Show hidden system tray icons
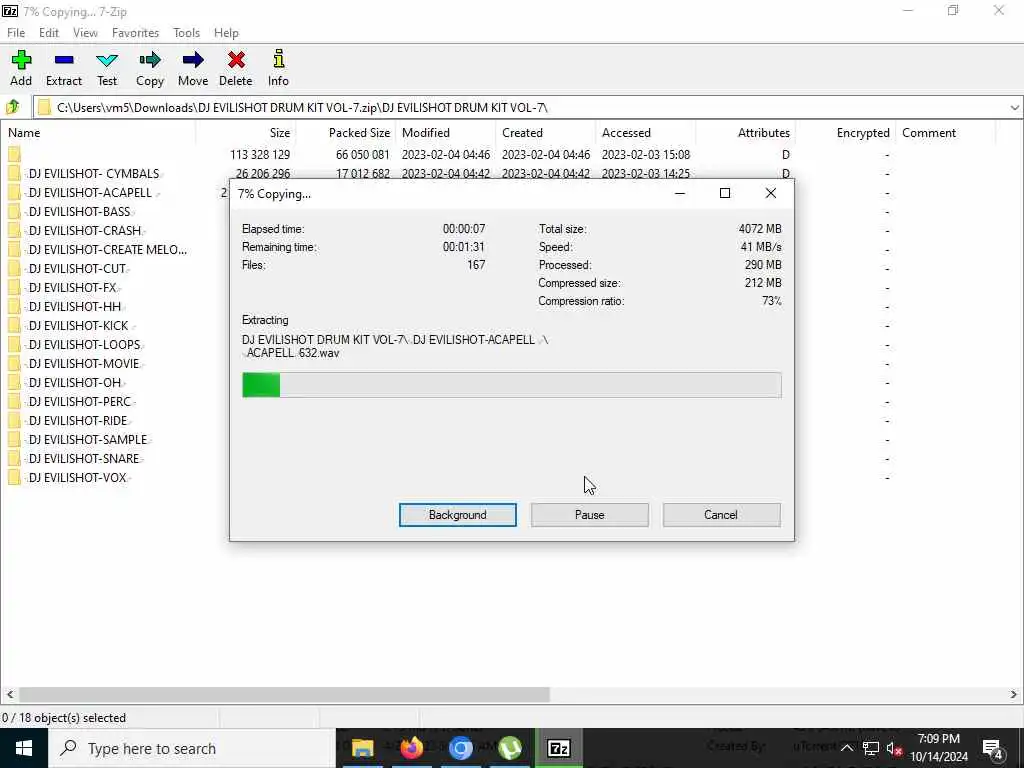This screenshot has height=768, width=1024. (x=846, y=748)
